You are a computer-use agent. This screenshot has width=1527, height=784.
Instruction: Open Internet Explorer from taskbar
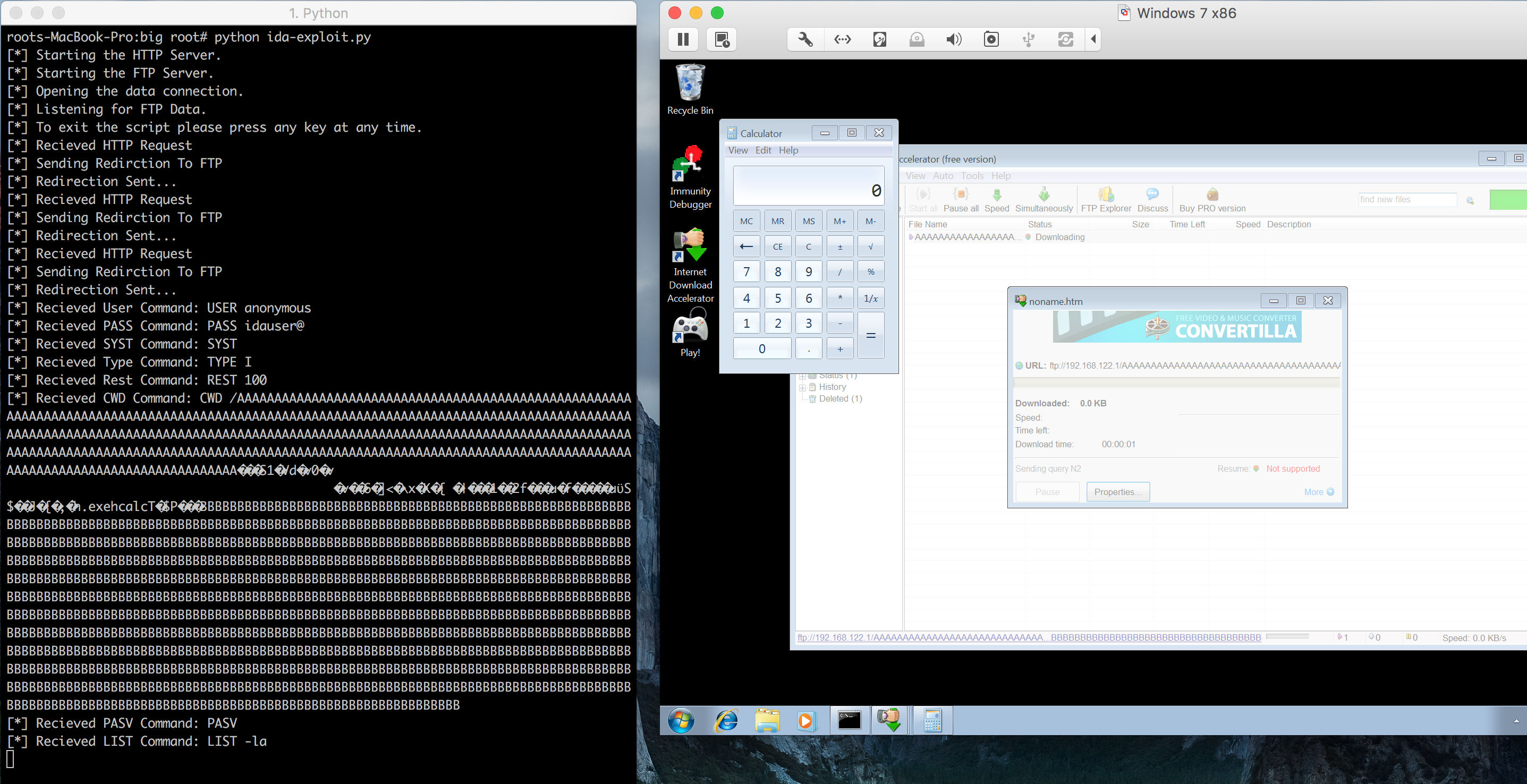coord(726,721)
